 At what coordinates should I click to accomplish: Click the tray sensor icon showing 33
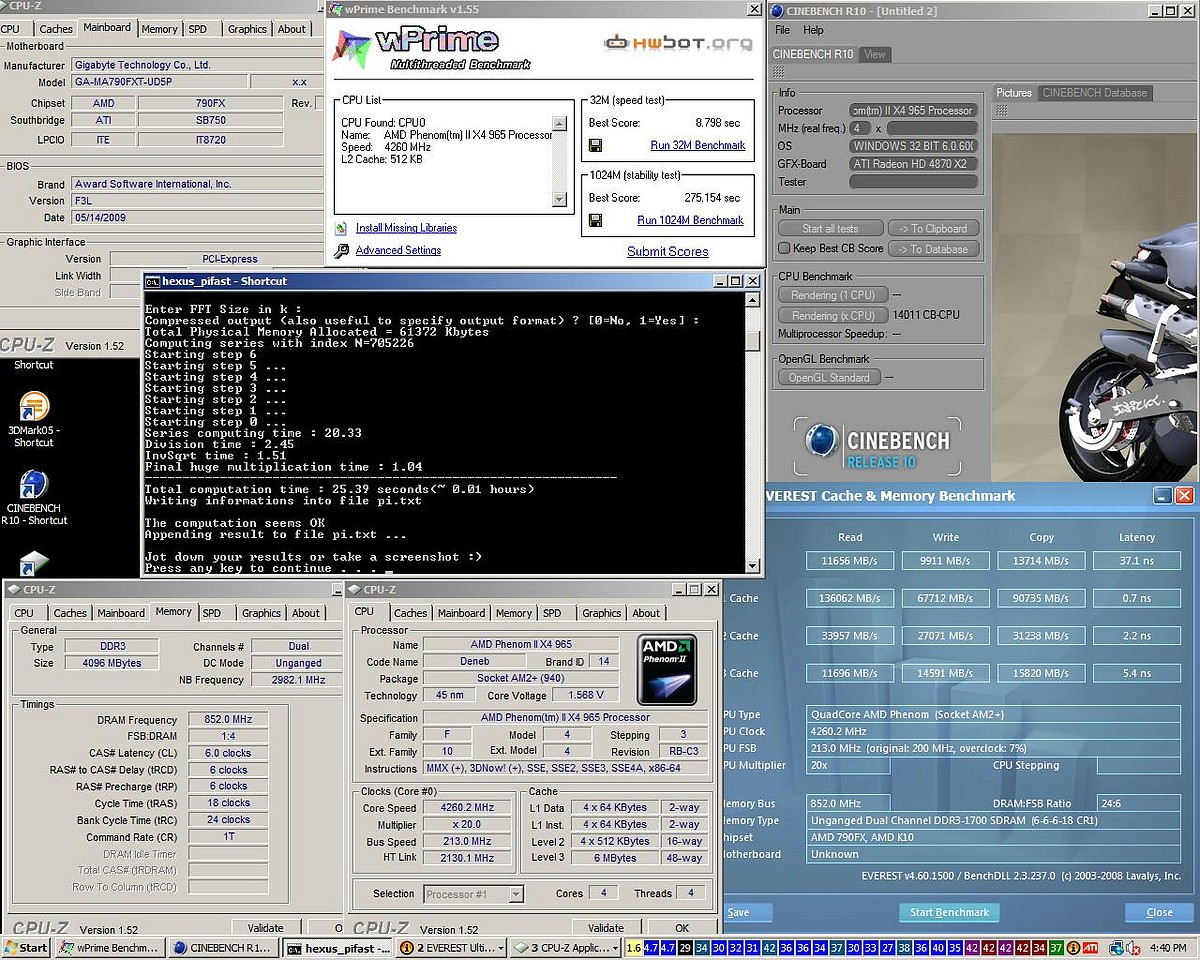871,947
